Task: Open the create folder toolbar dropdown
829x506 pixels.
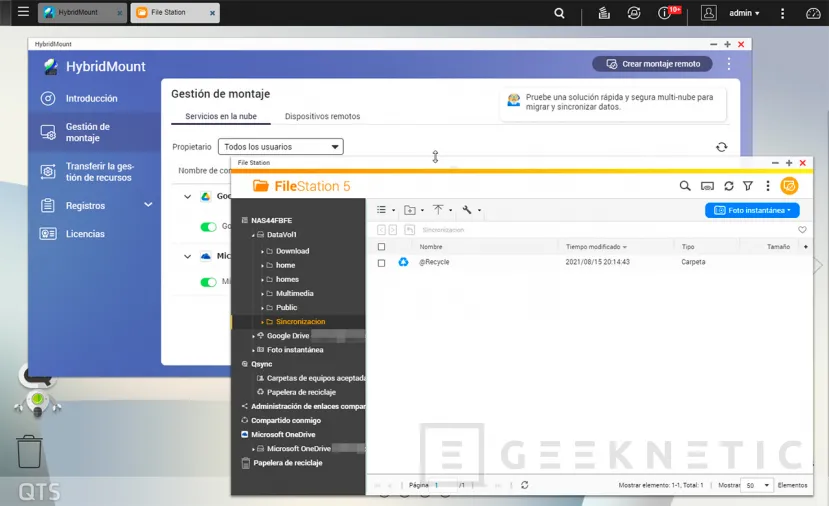Action: point(413,210)
